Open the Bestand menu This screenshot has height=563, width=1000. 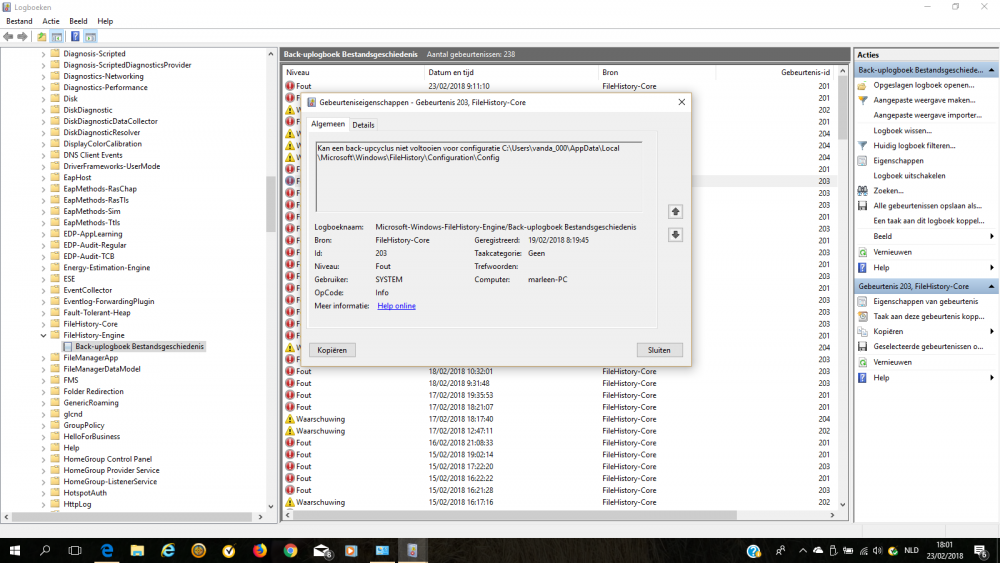(x=19, y=21)
